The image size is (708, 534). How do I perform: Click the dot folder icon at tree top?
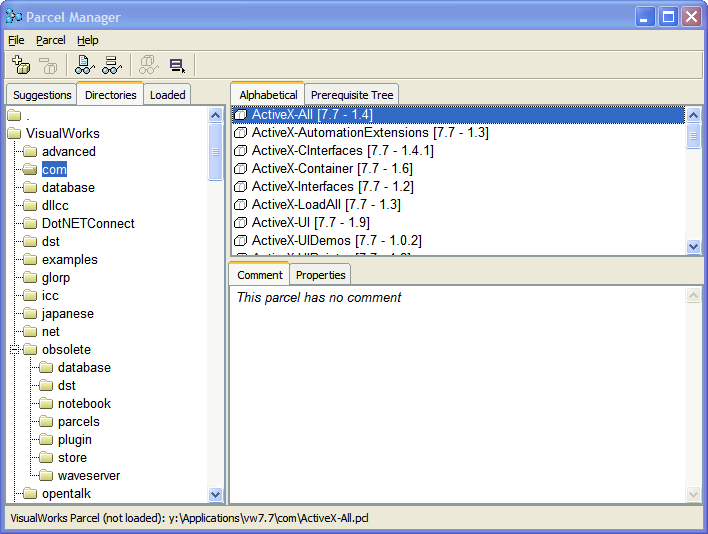click(14, 116)
